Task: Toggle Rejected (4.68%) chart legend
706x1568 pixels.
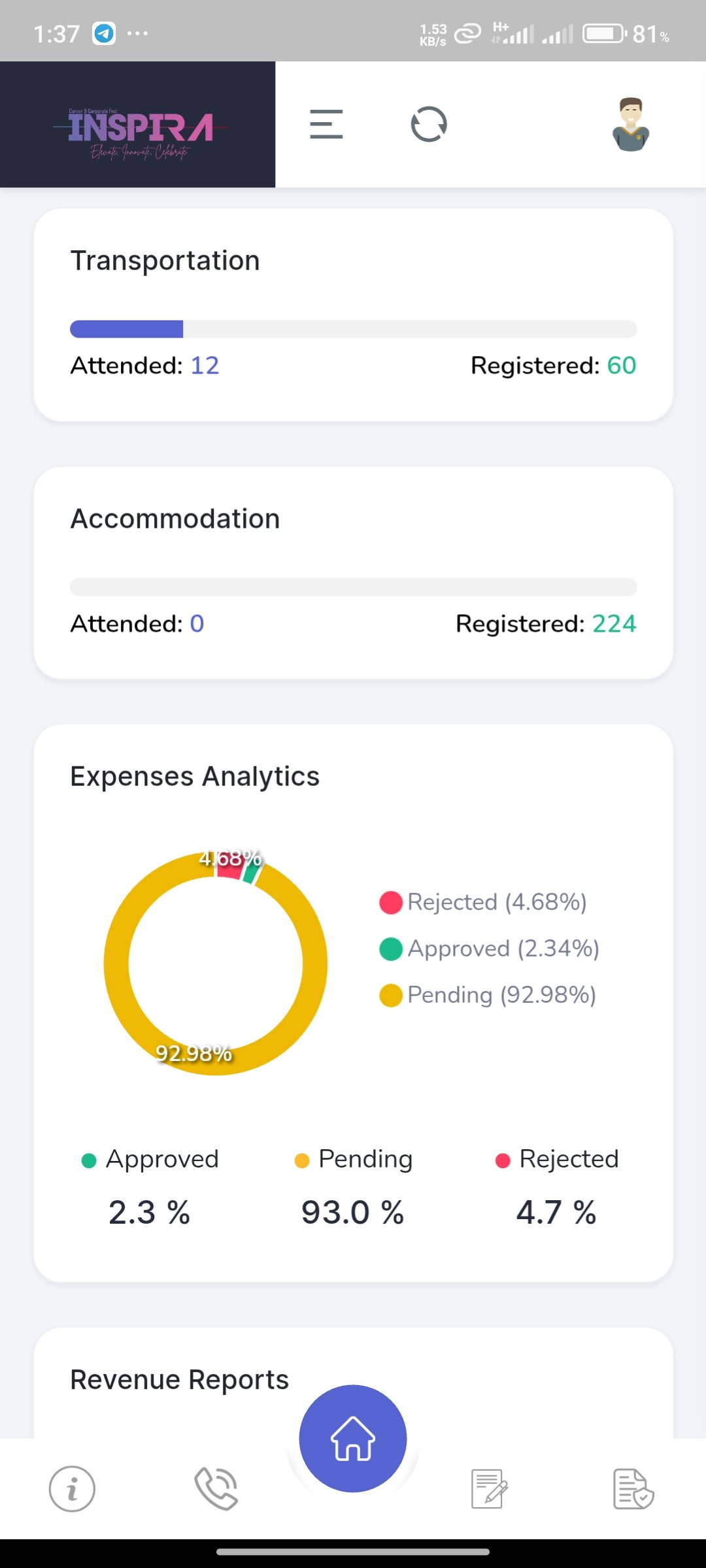Action: [484, 902]
